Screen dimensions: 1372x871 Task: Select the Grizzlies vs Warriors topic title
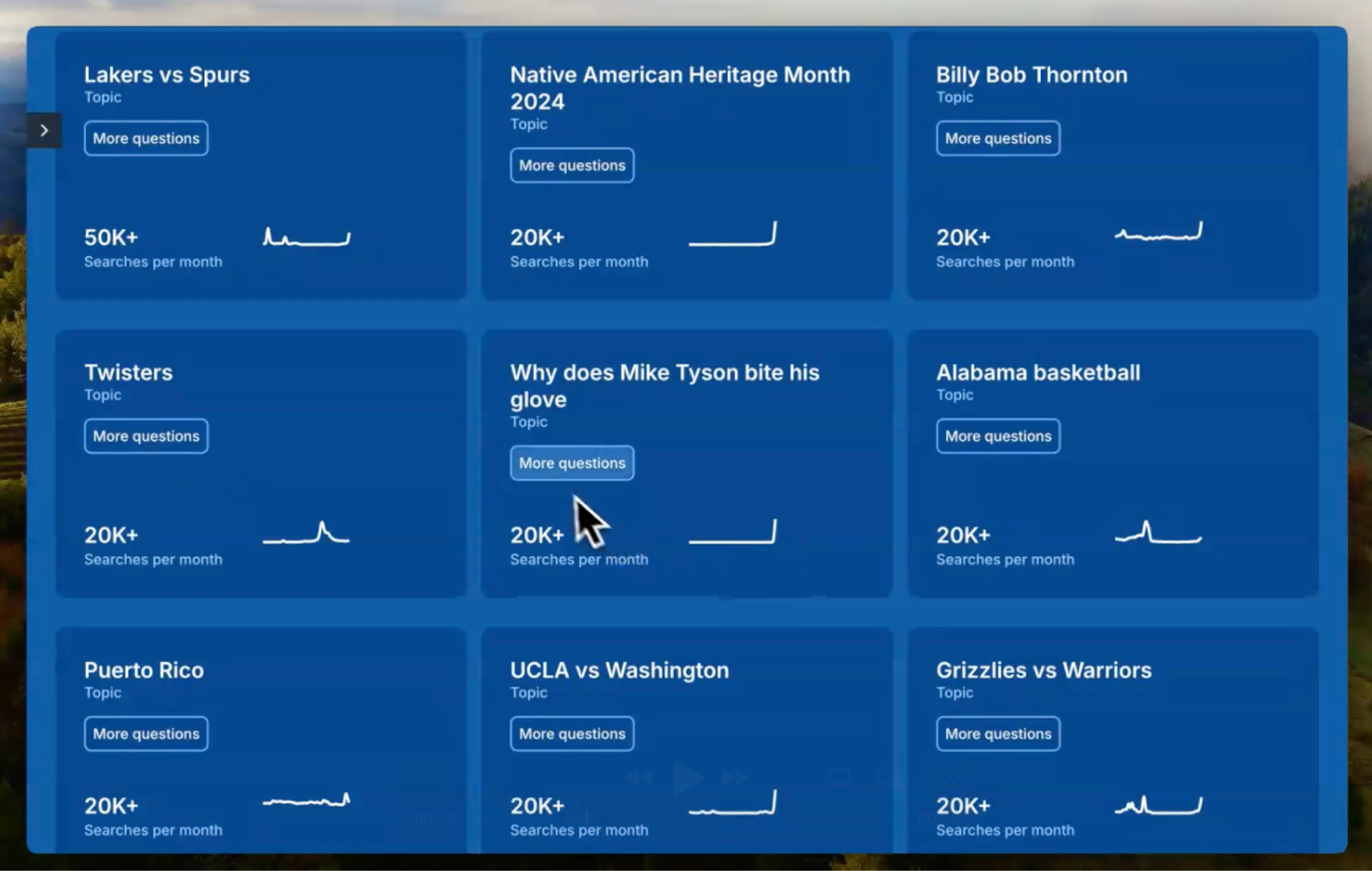(x=1044, y=670)
